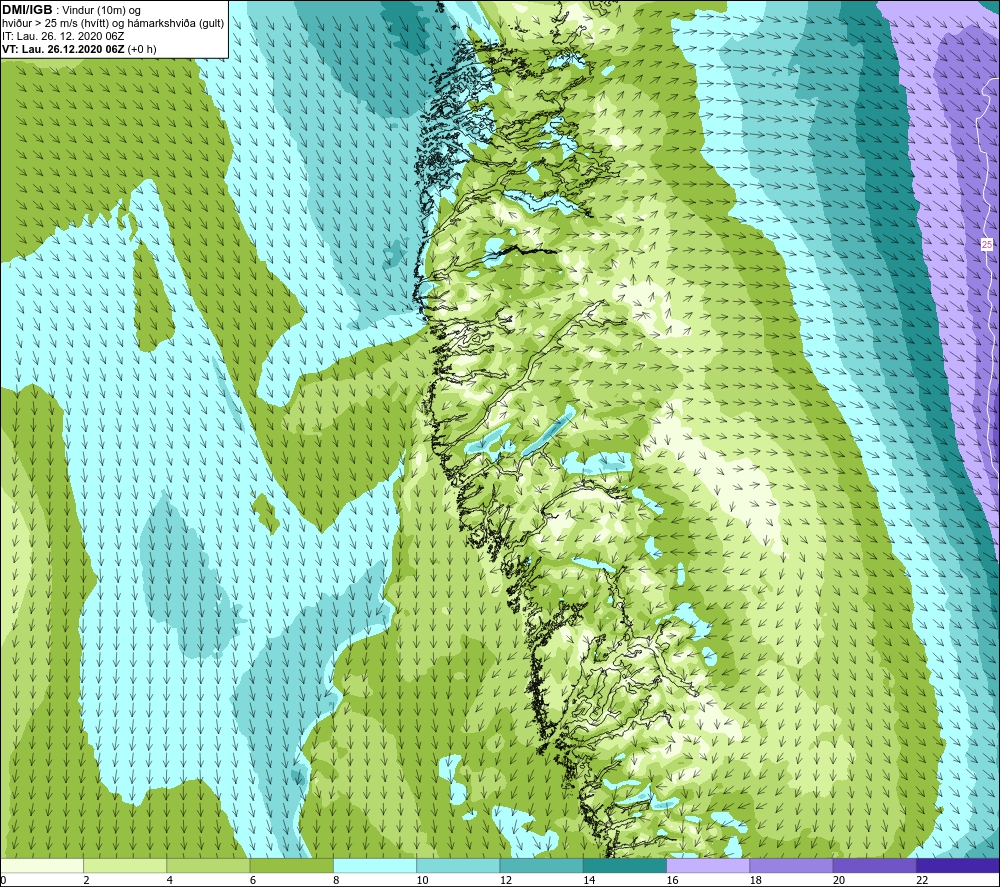Image resolution: width=1000 pixels, height=887 pixels.
Task: Click the legend value '0'
Action: tap(3, 880)
